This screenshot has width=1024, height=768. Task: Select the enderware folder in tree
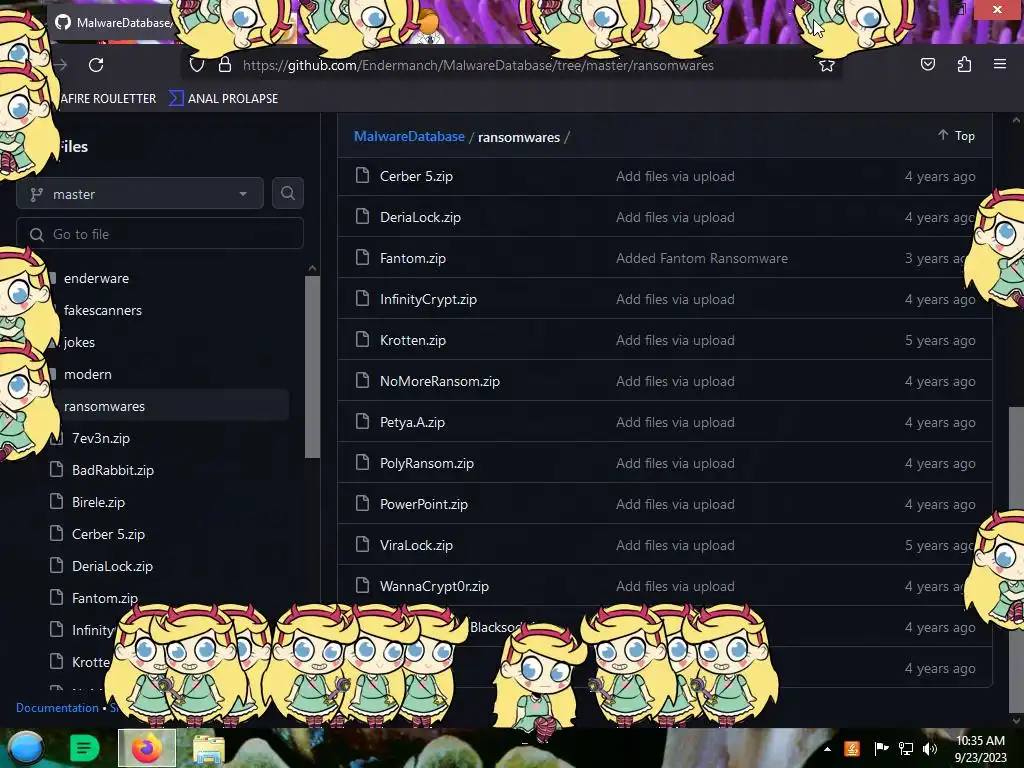point(96,278)
